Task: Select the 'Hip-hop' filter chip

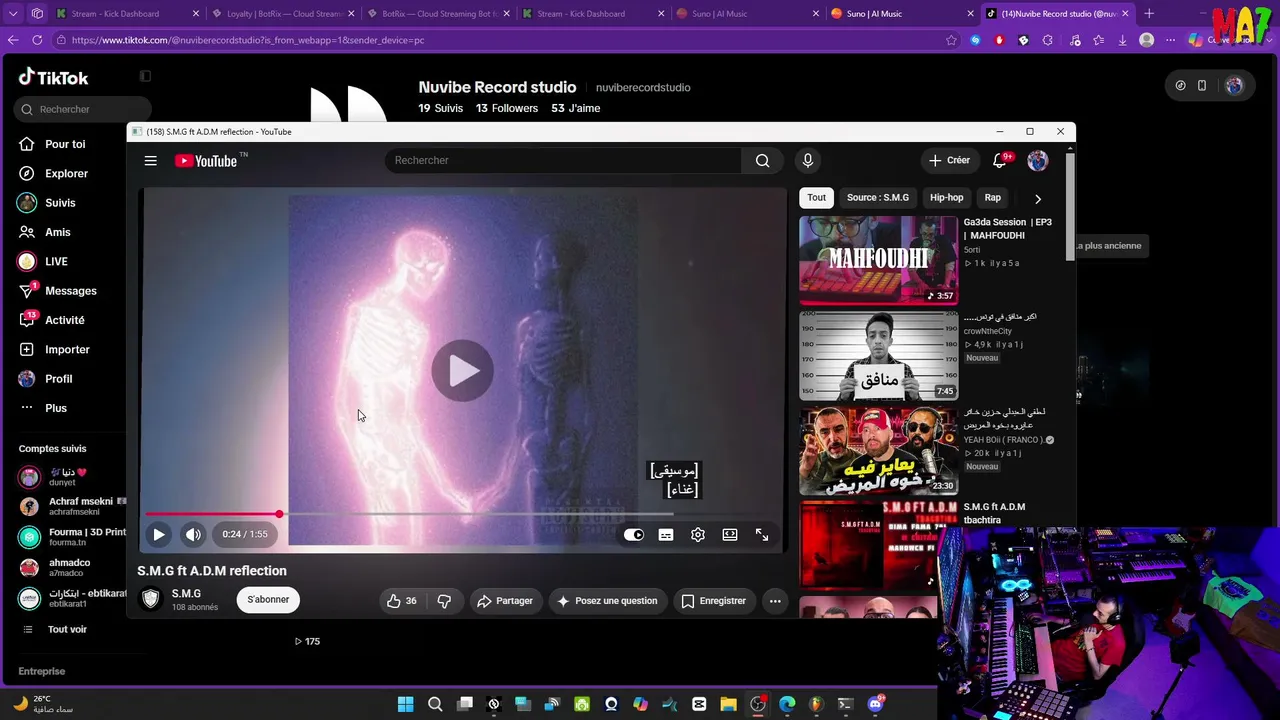Action: (947, 198)
